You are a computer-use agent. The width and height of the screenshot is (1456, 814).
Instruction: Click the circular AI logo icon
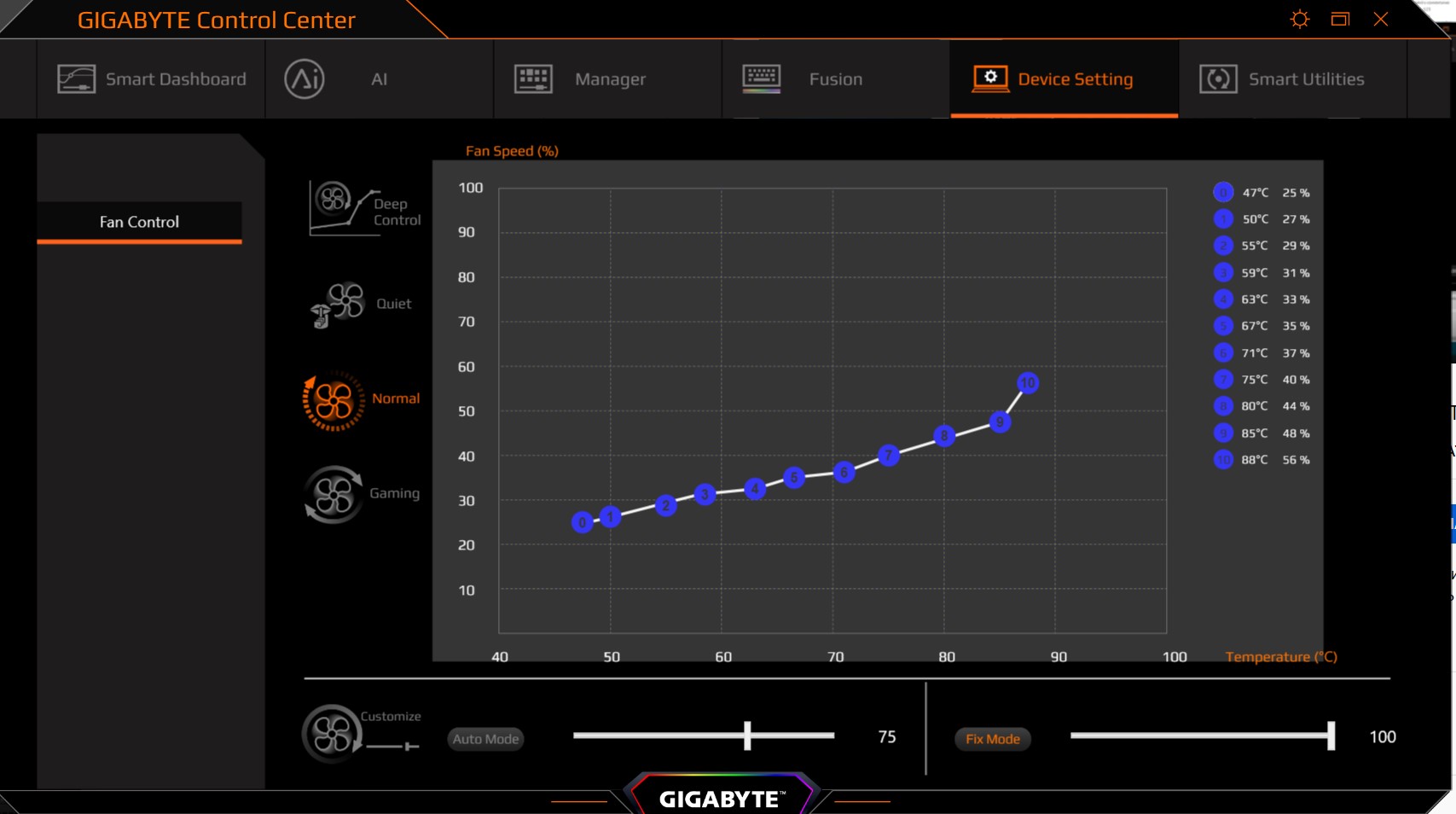(305, 78)
